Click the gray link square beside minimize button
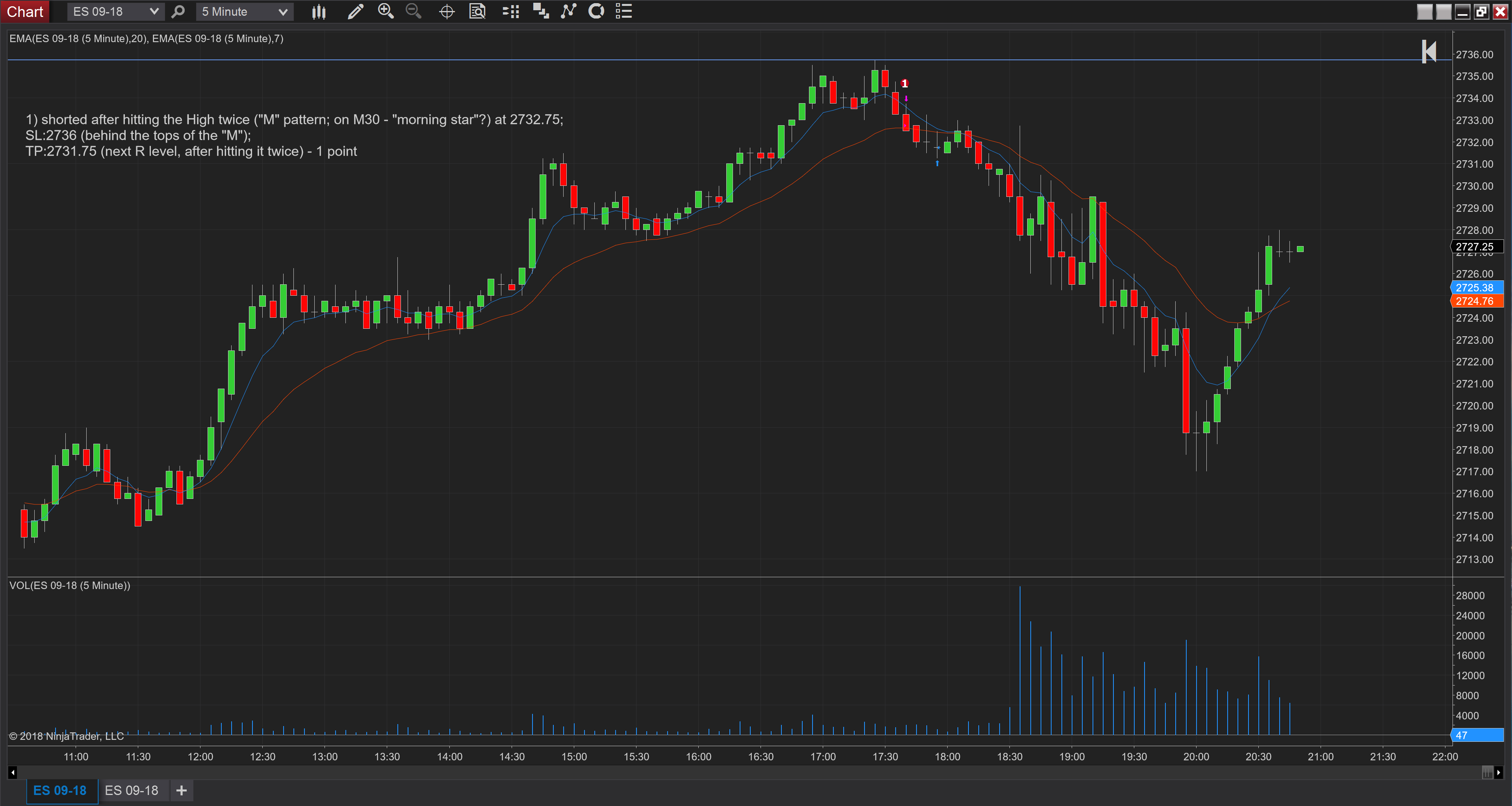 [x=1444, y=12]
